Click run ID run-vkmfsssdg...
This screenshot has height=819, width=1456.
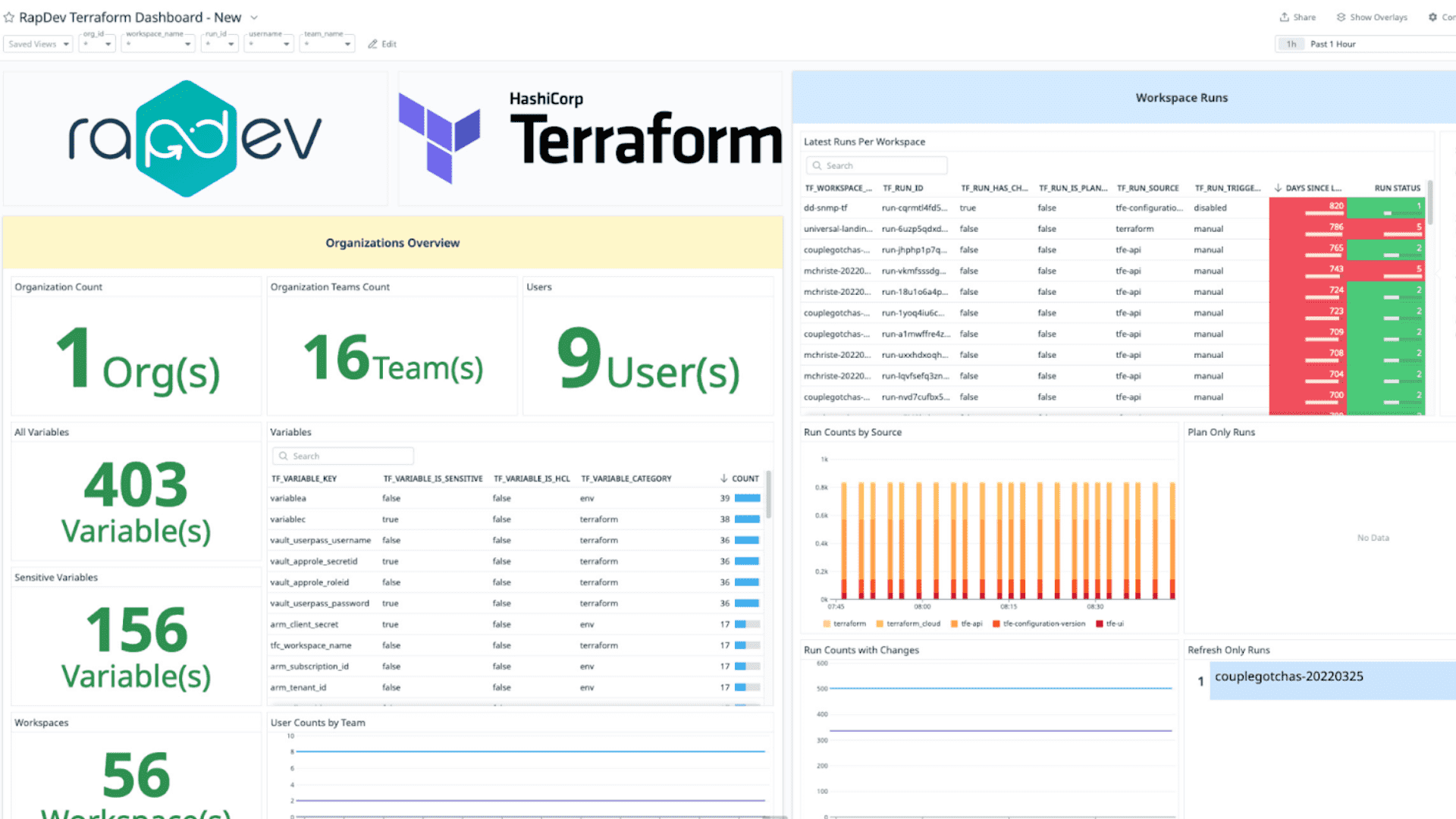click(914, 271)
